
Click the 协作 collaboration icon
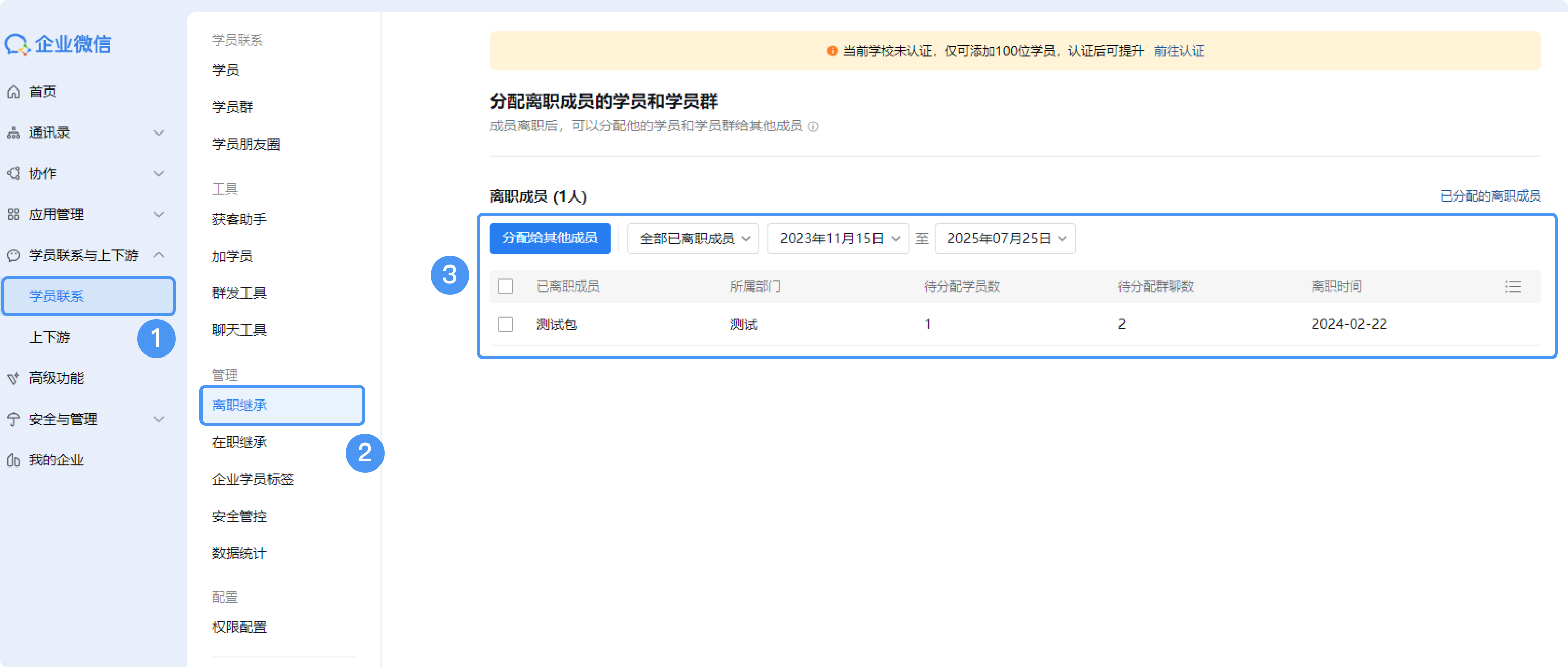pyautogui.click(x=13, y=173)
